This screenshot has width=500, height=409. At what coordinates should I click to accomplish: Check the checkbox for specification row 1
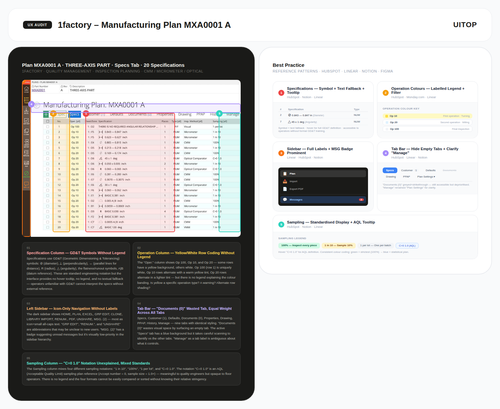(47, 127)
